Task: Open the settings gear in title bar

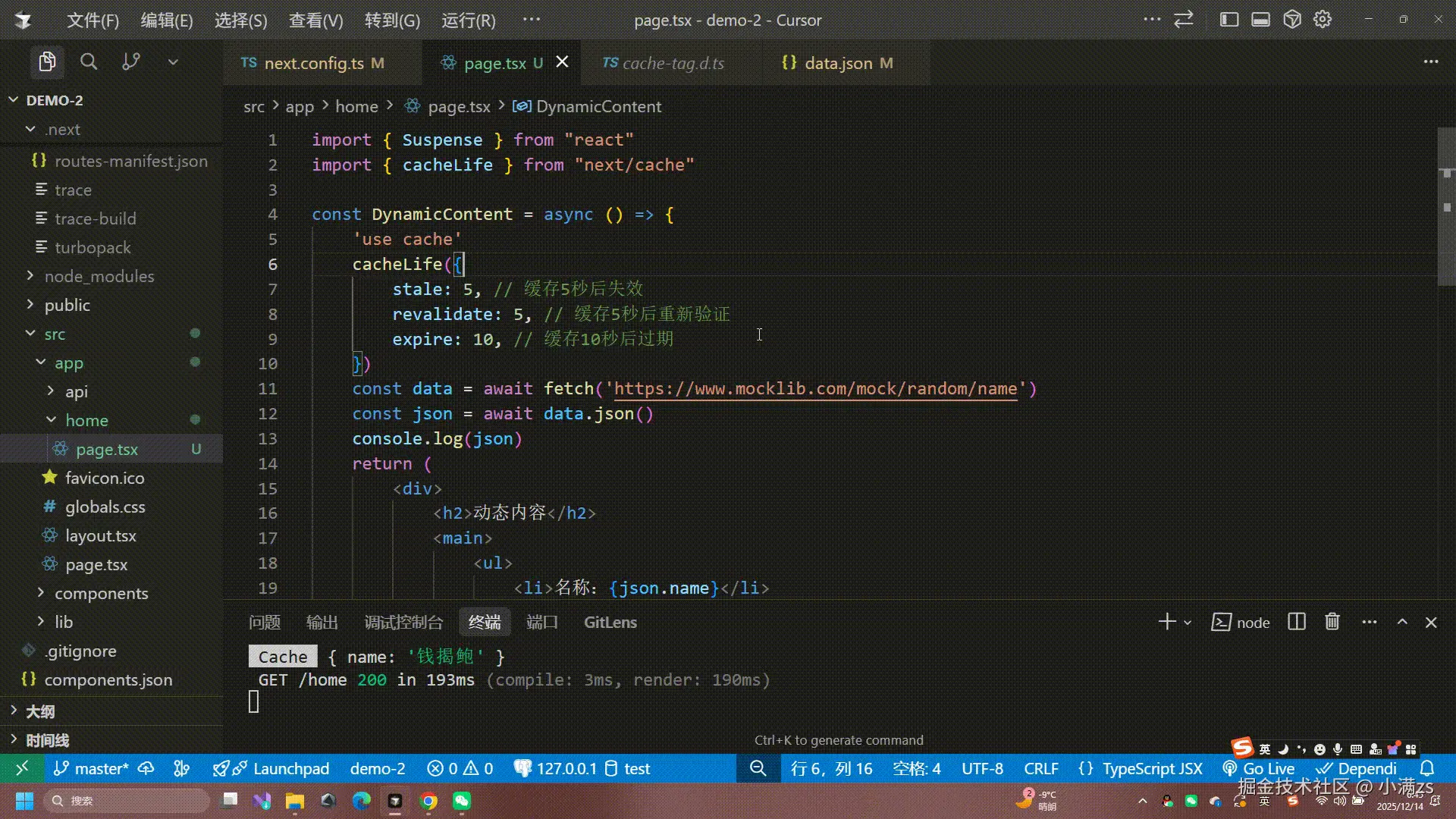Action: [x=1323, y=20]
